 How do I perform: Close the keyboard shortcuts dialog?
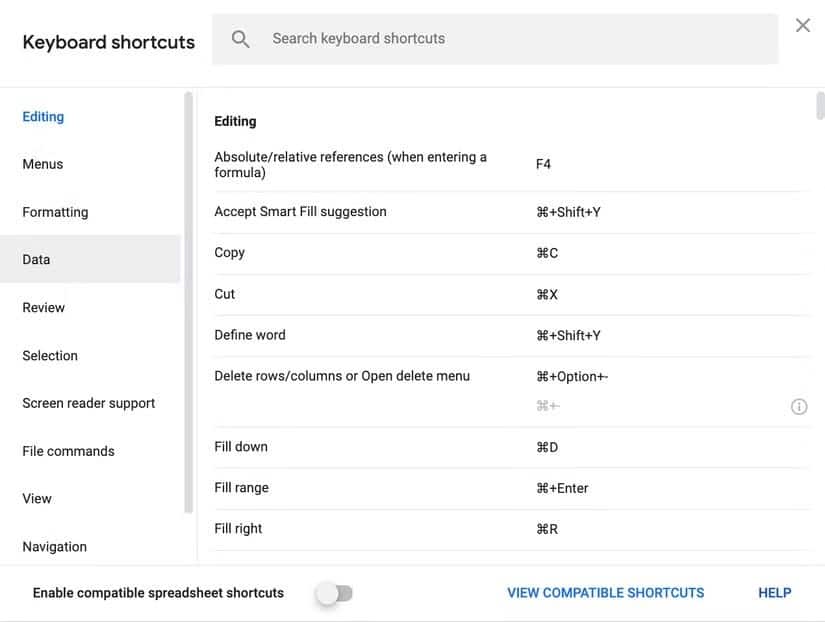(x=802, y=24)
